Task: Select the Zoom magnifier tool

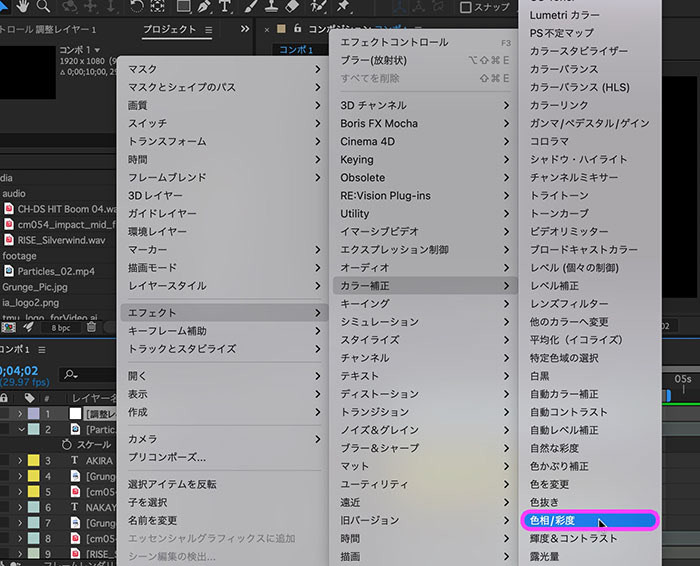Action: pyautogui.click(x=43, y=6)
